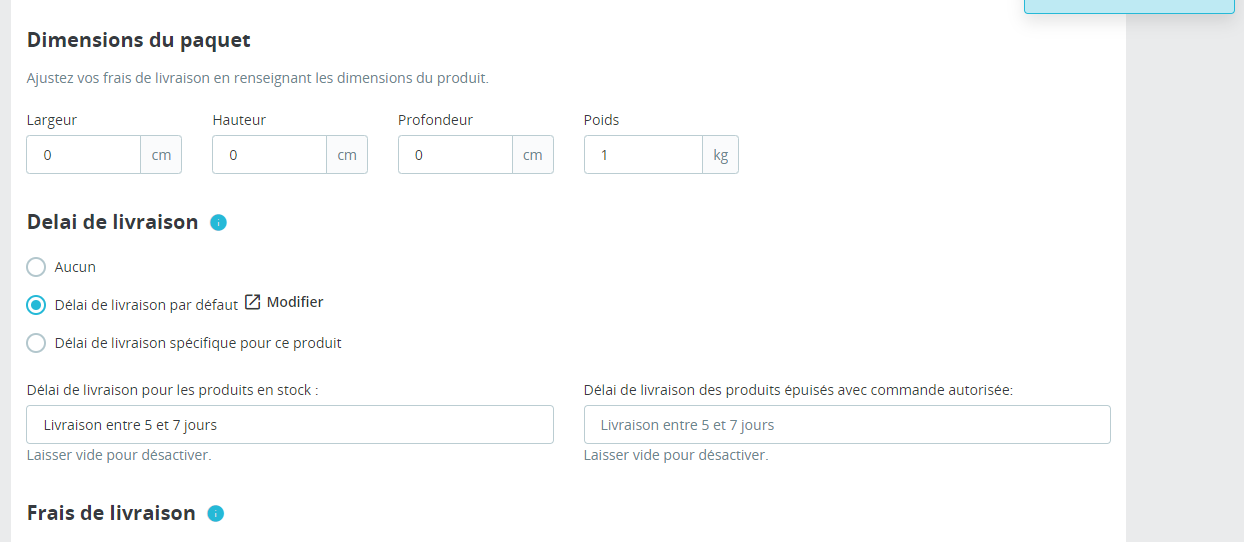This screenshot has width=1244, height=542.
Task: Click the cm unit beside Largeur
Action: click(x=161, y=155)
